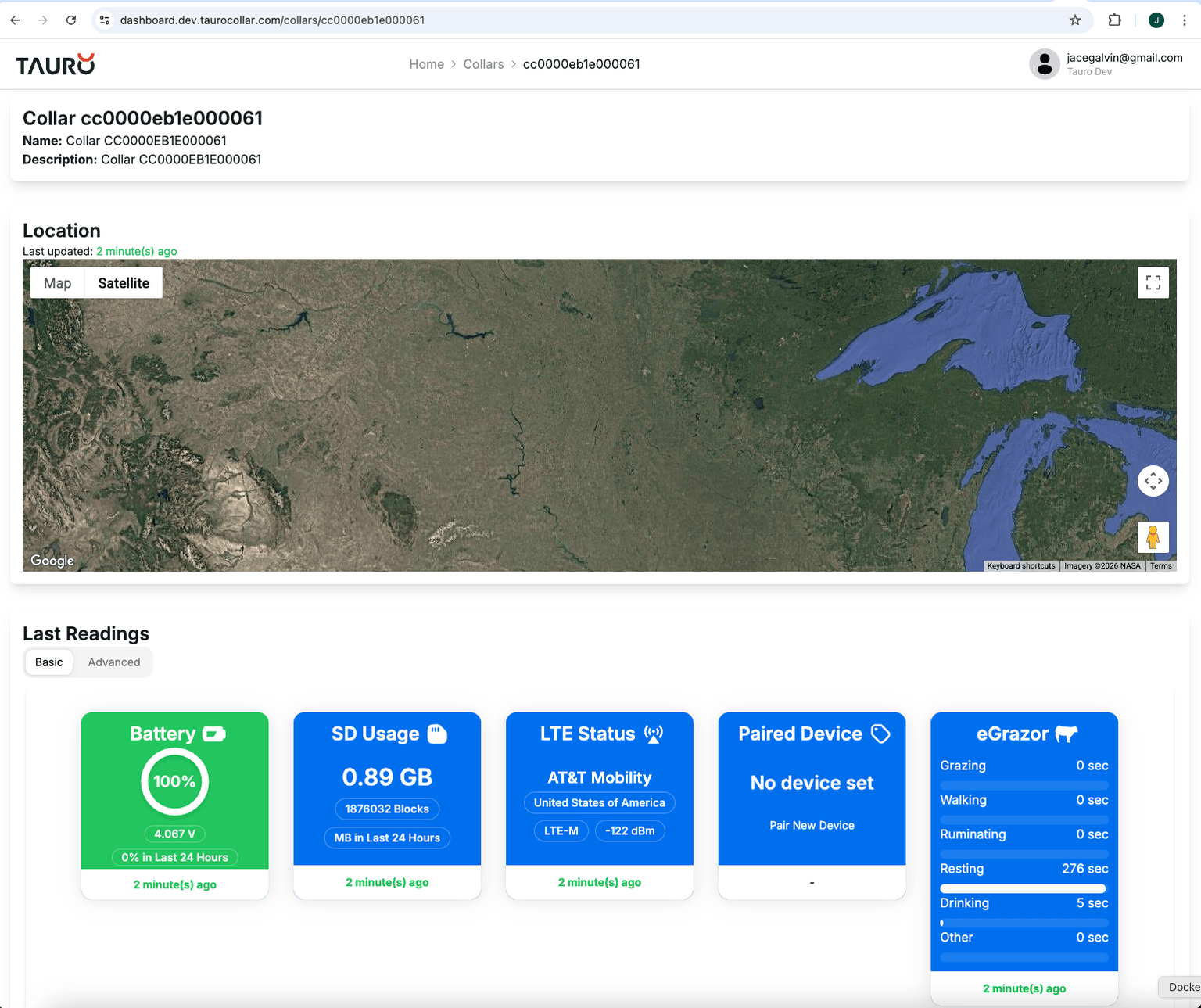Select the Basic readings tab

click(x=48, y=662)
